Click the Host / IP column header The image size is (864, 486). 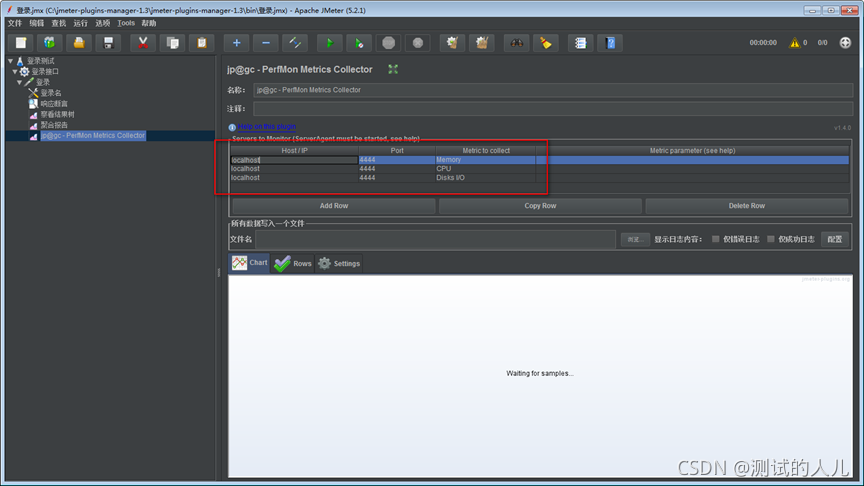(x=294, y=150)
